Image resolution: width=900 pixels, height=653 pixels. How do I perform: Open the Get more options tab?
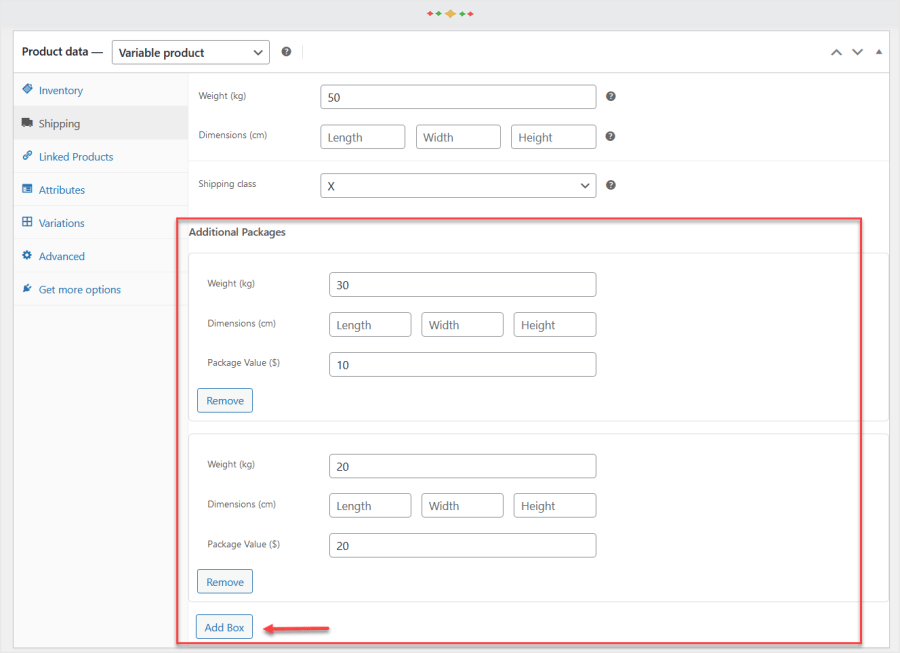79,290
